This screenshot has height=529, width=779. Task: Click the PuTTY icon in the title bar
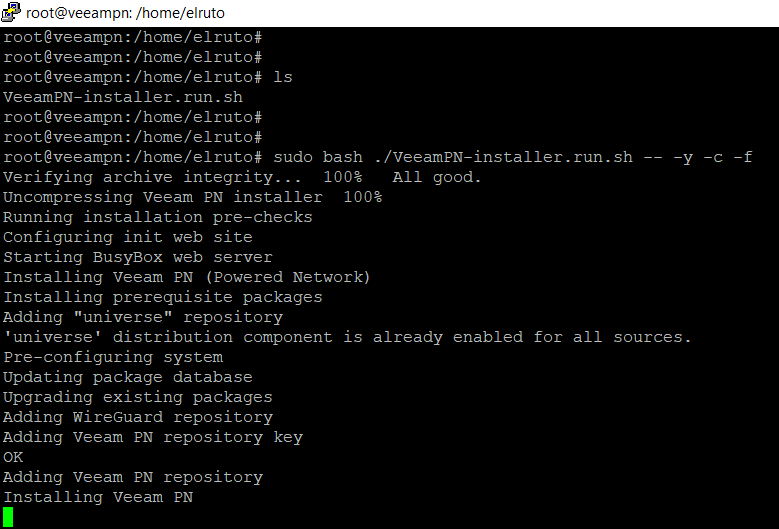tap(12, 13)
